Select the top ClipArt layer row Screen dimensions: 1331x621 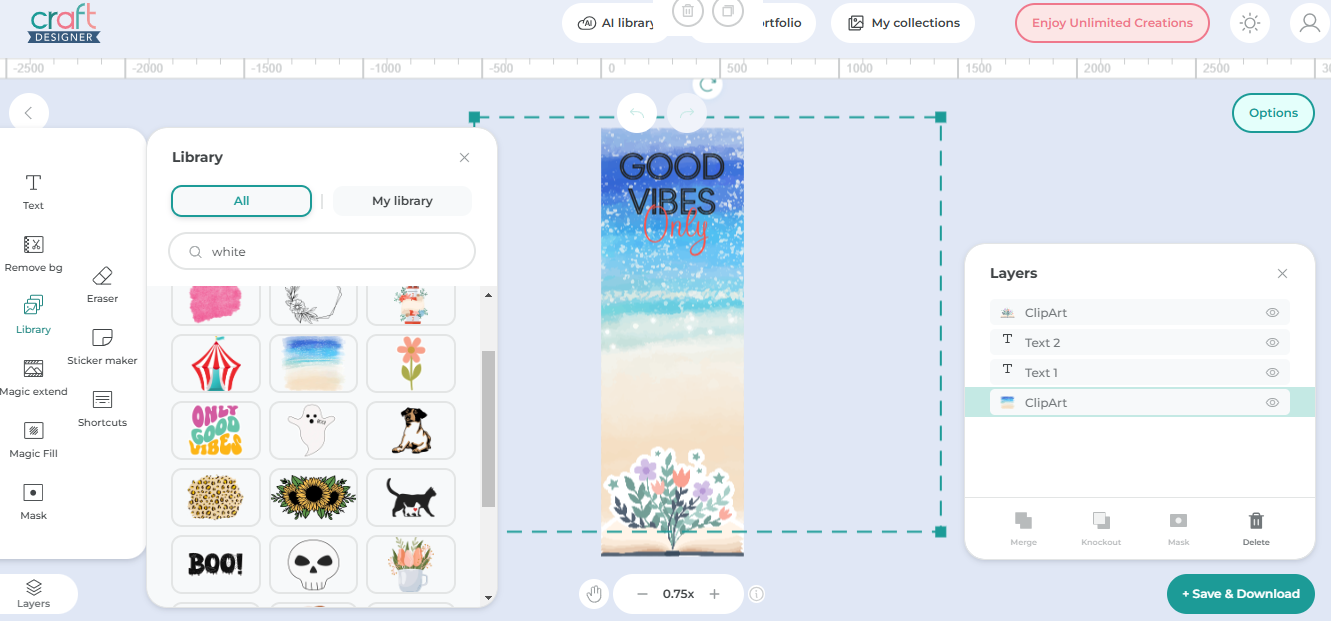pos(1140,313)
